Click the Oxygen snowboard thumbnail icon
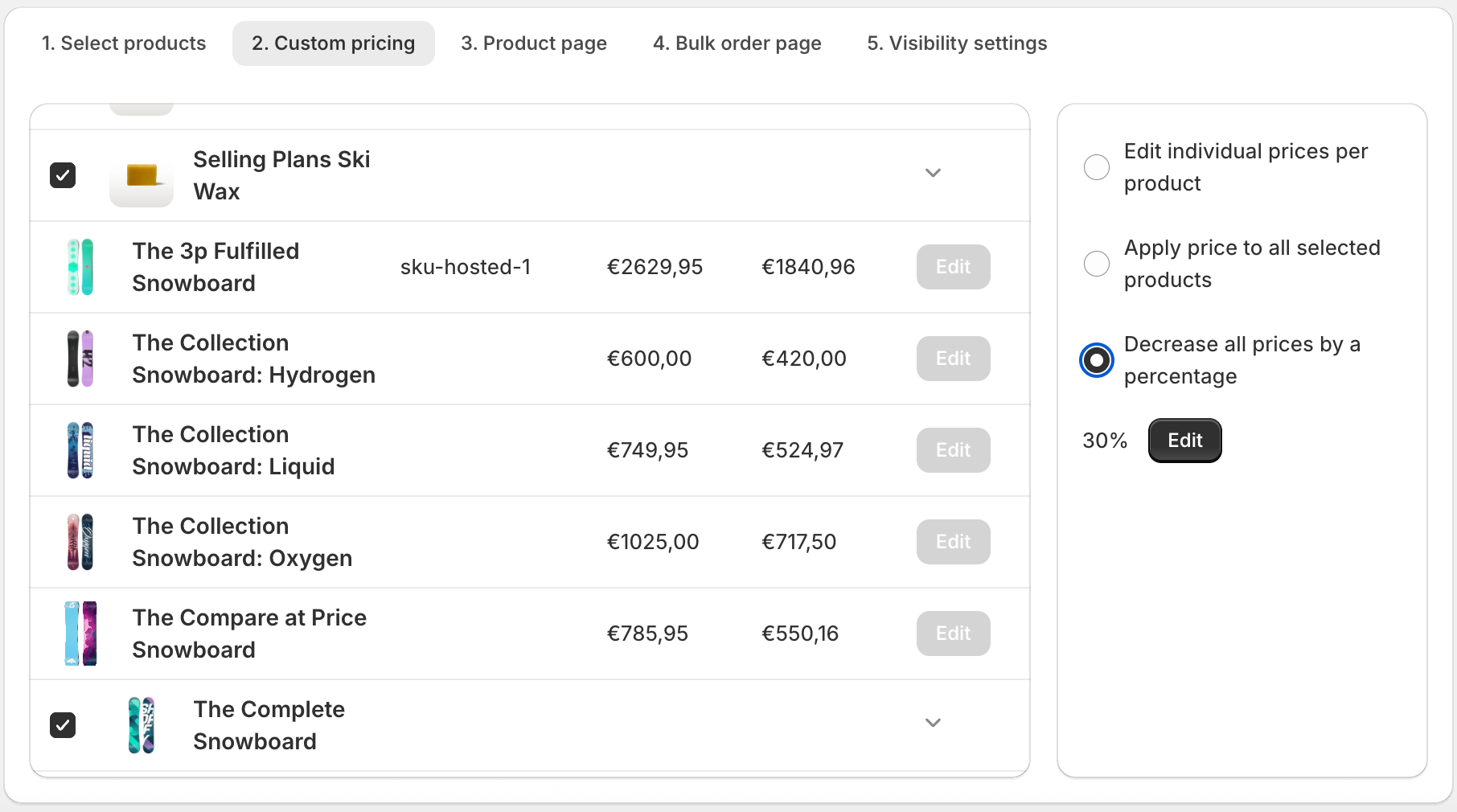This screenshot has height=812, width=1457. point(80,542)
